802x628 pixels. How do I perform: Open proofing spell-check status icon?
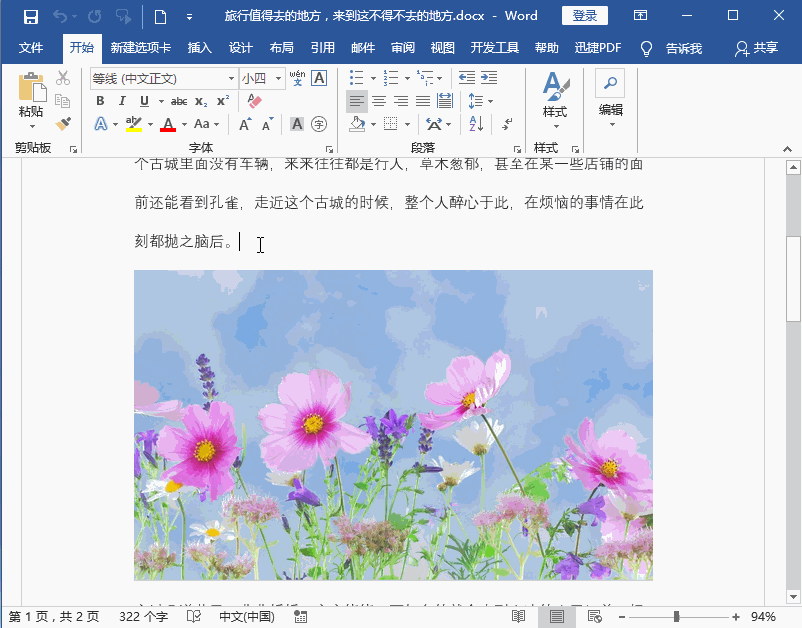193,617
